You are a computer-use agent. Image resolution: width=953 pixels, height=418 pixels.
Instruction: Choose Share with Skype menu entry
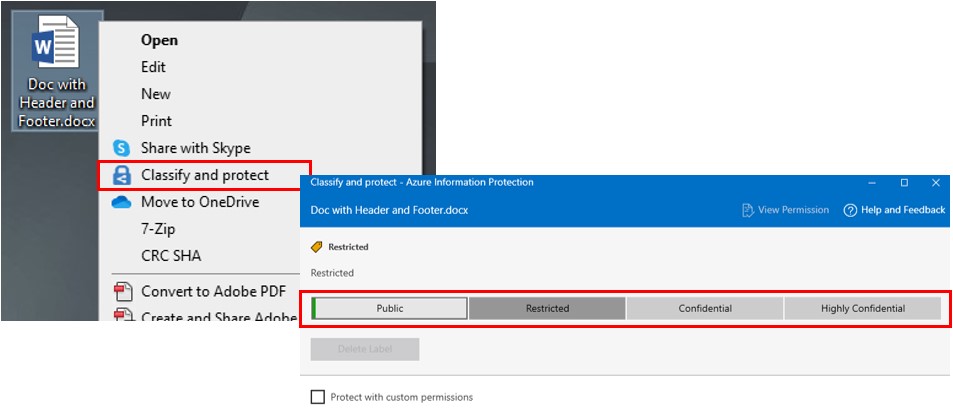point(196,148)
